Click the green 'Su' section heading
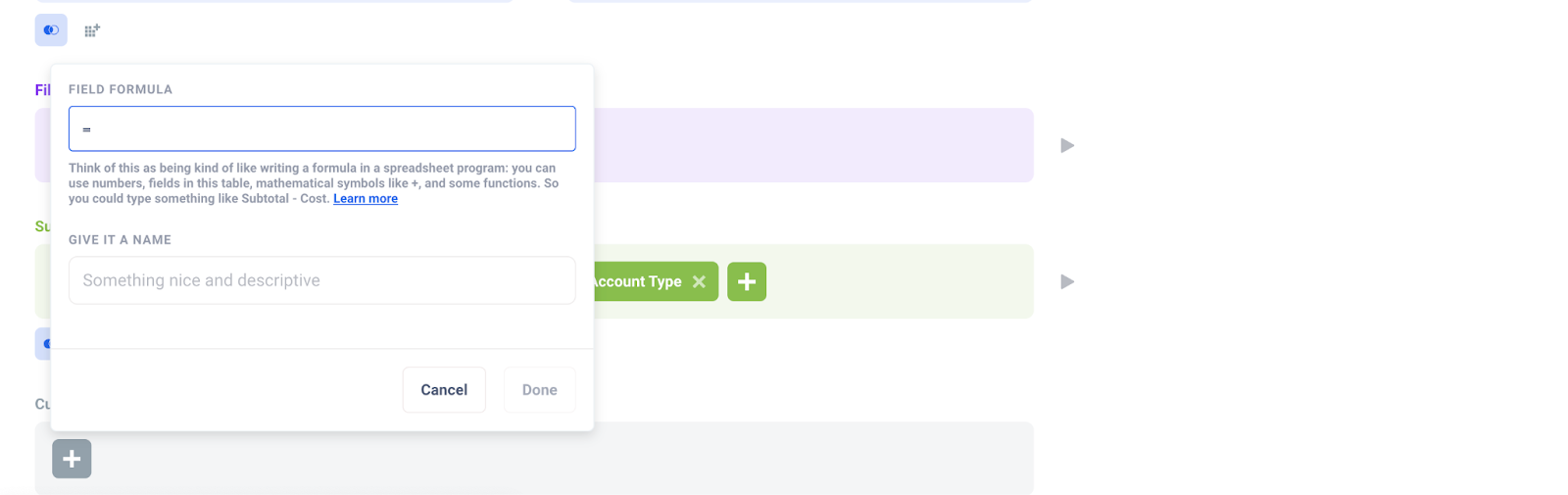 pos(43,226)
